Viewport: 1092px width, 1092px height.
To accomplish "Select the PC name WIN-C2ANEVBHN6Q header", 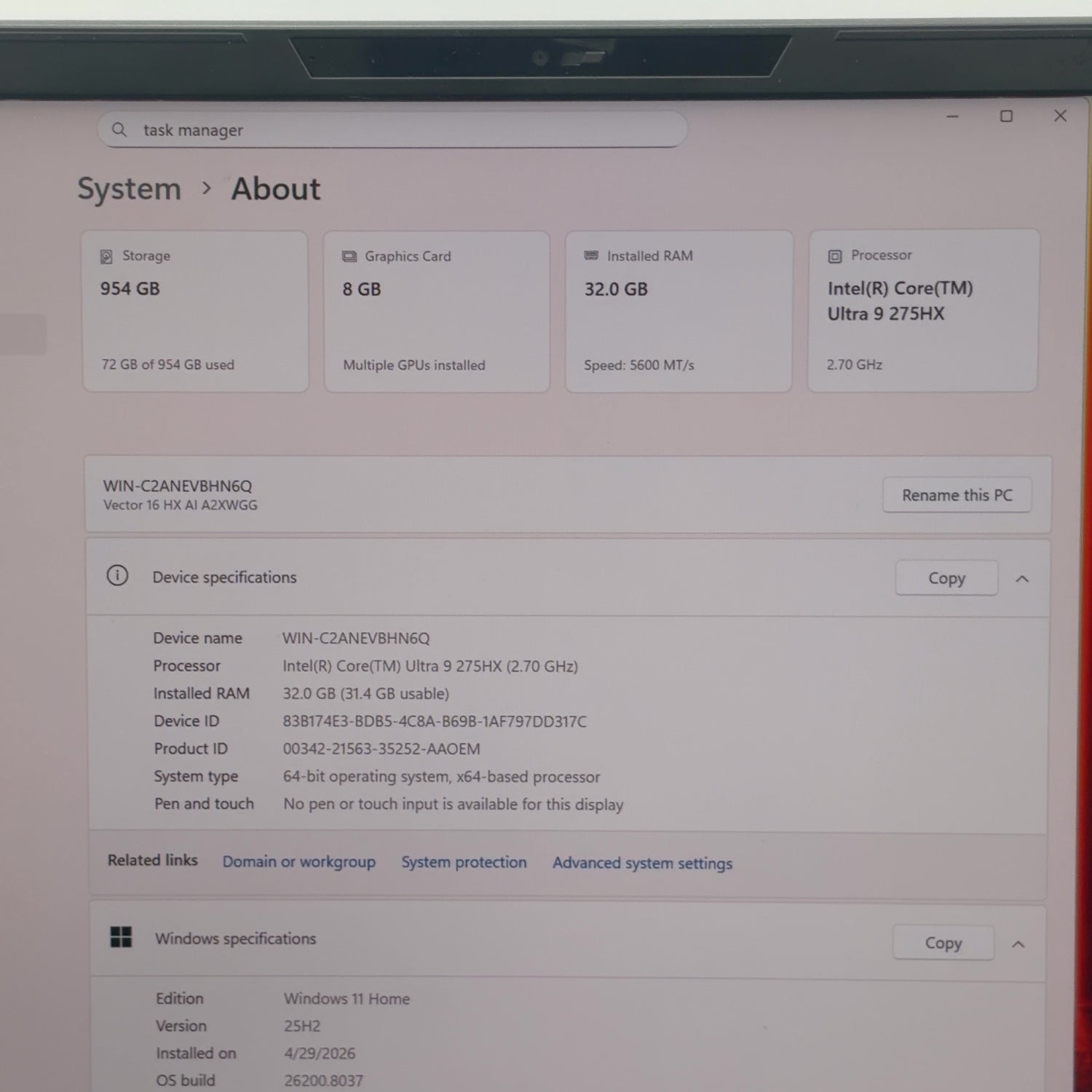I will coord(178,486).
